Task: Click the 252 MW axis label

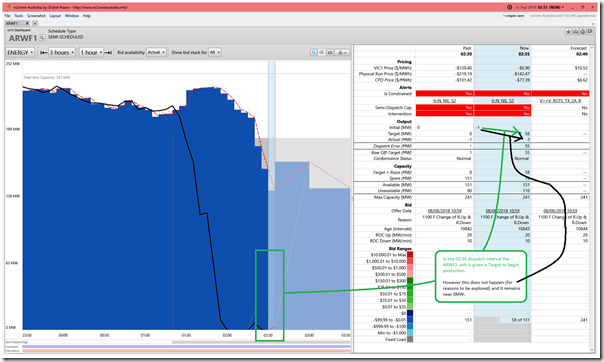Action: (12, 64)
